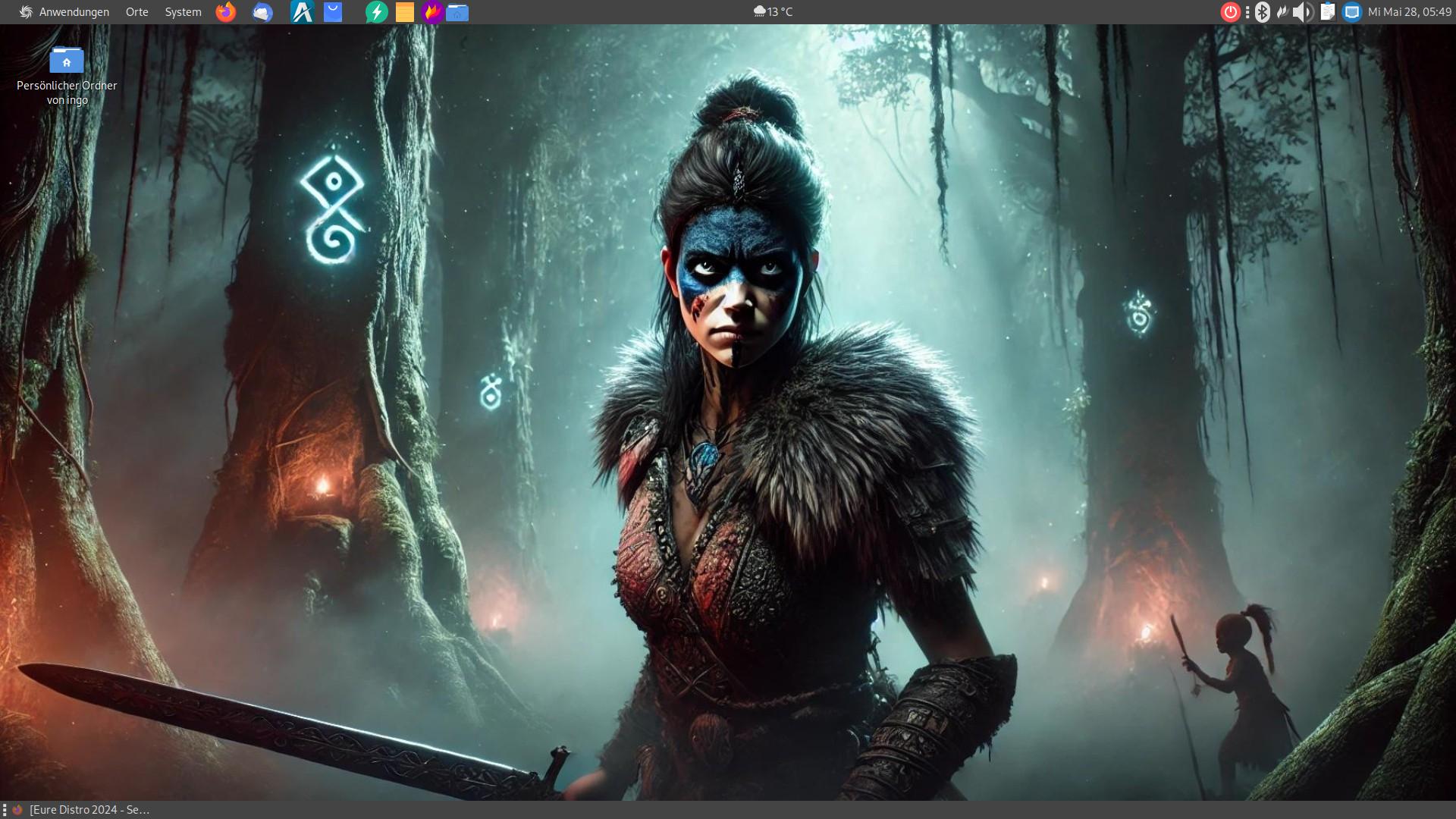
Task: Open the System menu
Action: (183, 12)
